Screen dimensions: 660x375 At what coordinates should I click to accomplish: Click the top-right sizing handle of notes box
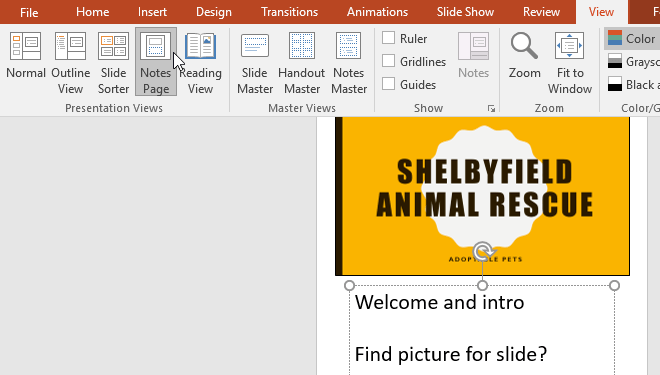(x=615, y=286)
